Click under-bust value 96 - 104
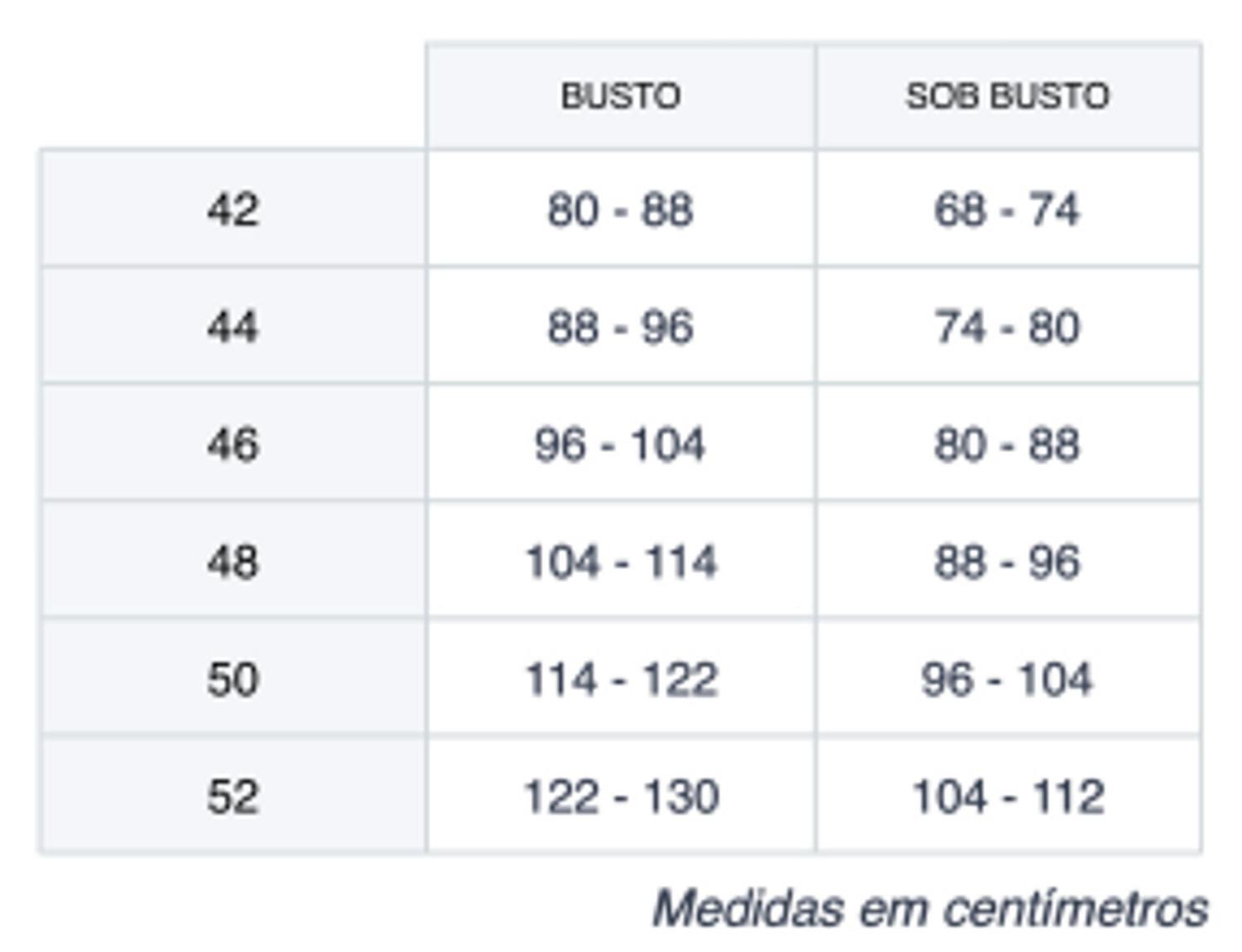 (x=1008, y=679)
